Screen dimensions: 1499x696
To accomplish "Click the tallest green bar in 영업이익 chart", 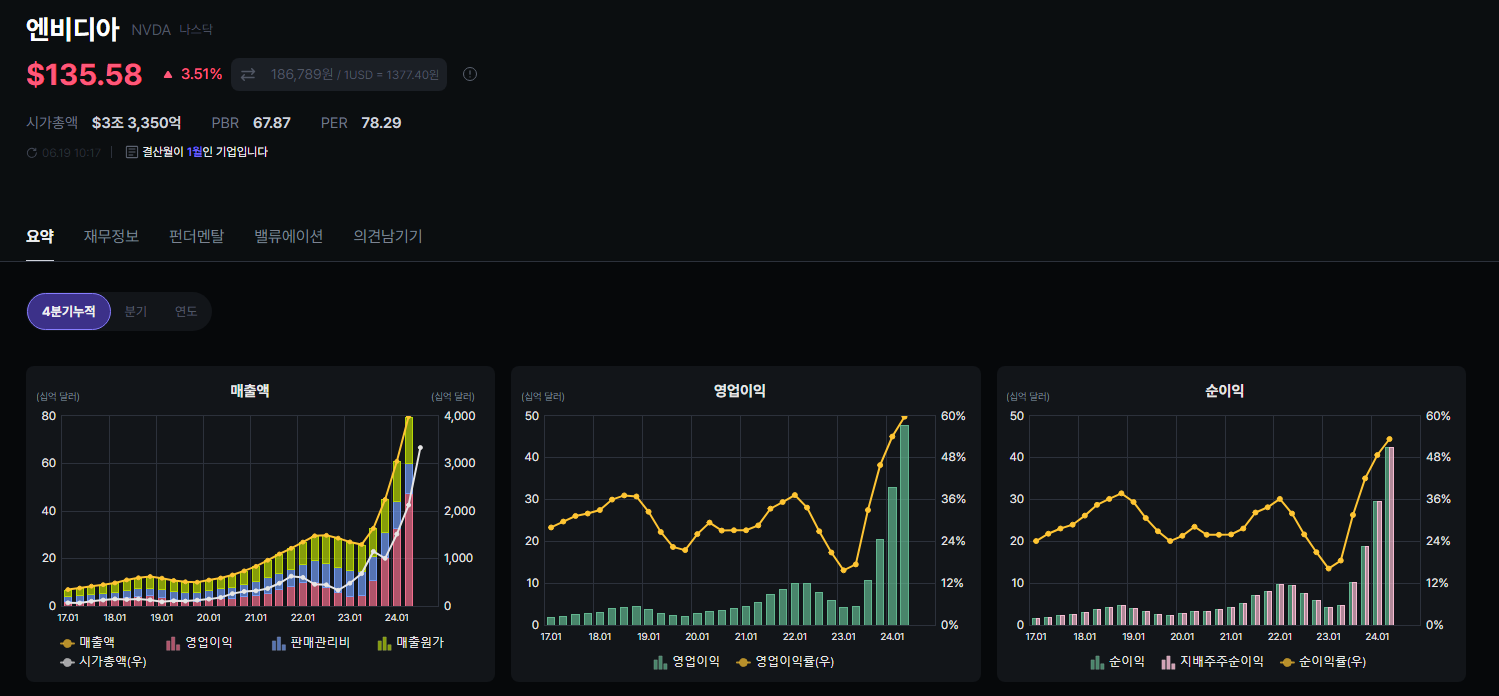I will click(904, 525).
